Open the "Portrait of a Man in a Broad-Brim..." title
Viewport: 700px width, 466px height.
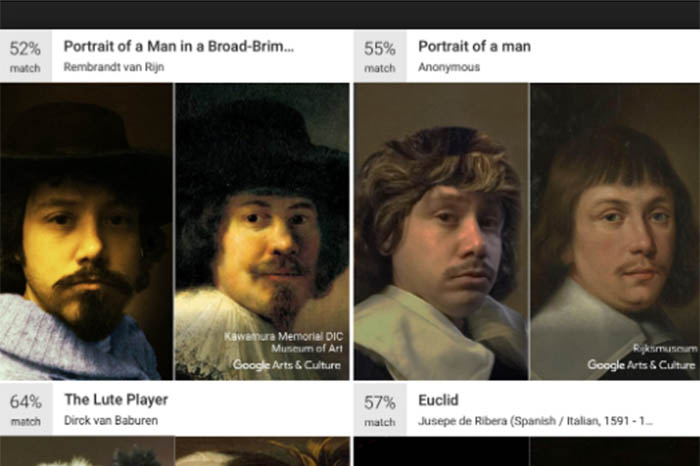pos(179,46)
